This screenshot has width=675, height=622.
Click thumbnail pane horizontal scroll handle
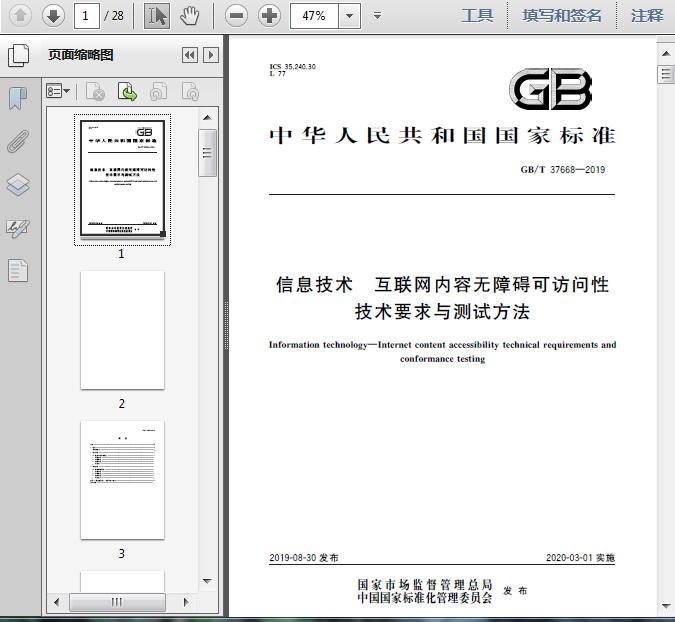(x=117, y=602)
